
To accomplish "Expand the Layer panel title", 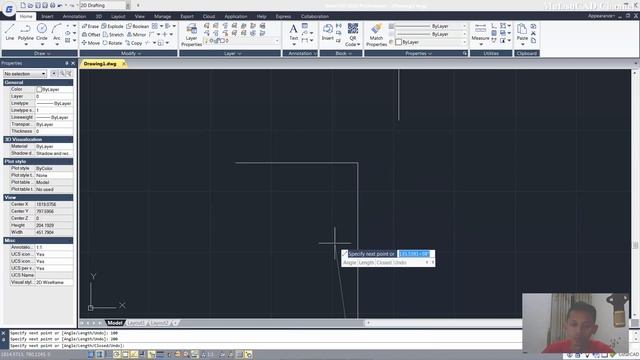I will click(x=230, y=53).
